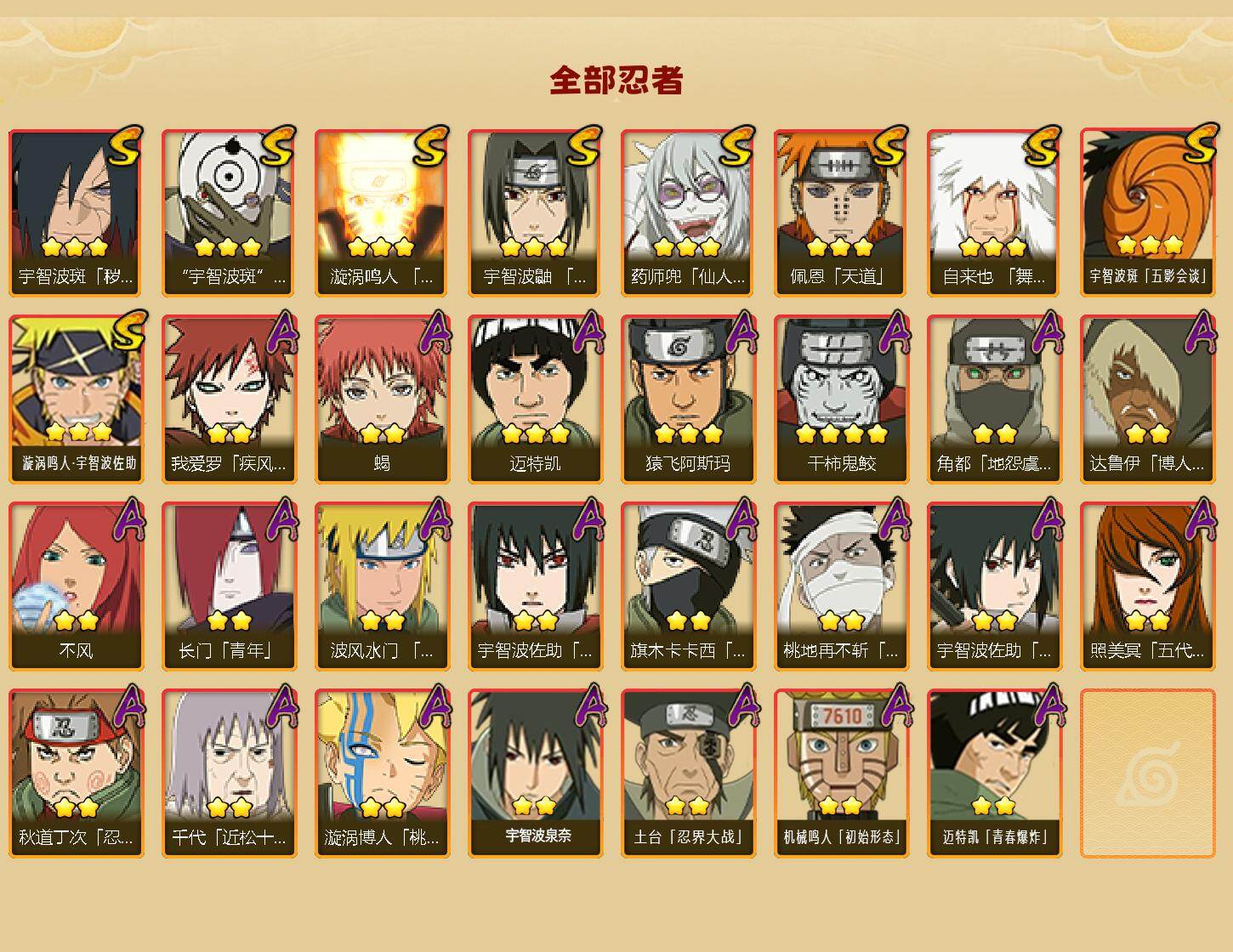The height and width of the screenshot is (952, 1233).
Task: Select the 佩恩「天道」 ninja card
Action: pyautogui.click(x=841, y=212)
